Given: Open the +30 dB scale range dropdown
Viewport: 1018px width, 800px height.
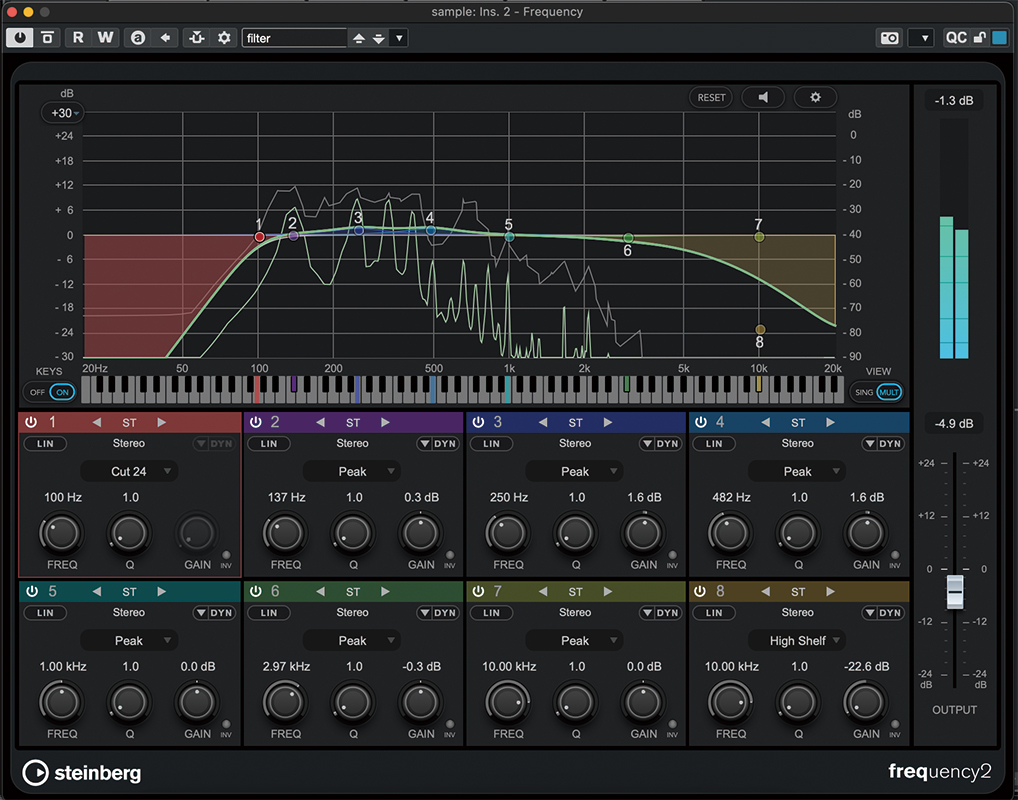Looking at the screenshot, I should (63, 113).
